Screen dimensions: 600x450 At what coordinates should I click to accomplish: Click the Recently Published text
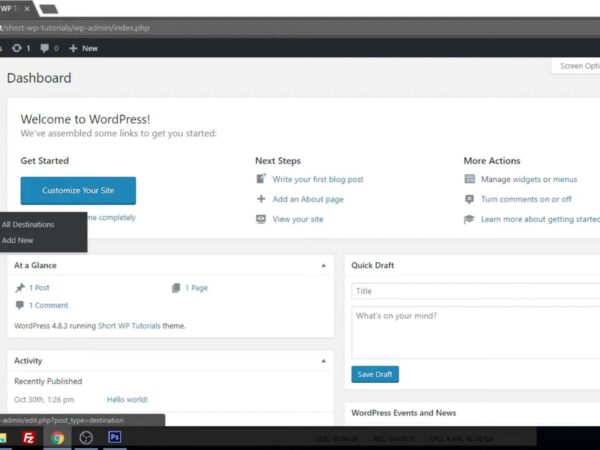pos(48,381)
